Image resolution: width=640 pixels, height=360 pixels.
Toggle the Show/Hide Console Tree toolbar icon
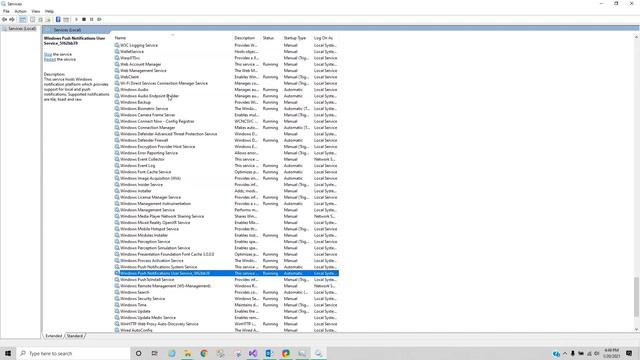tap(23, 20)
